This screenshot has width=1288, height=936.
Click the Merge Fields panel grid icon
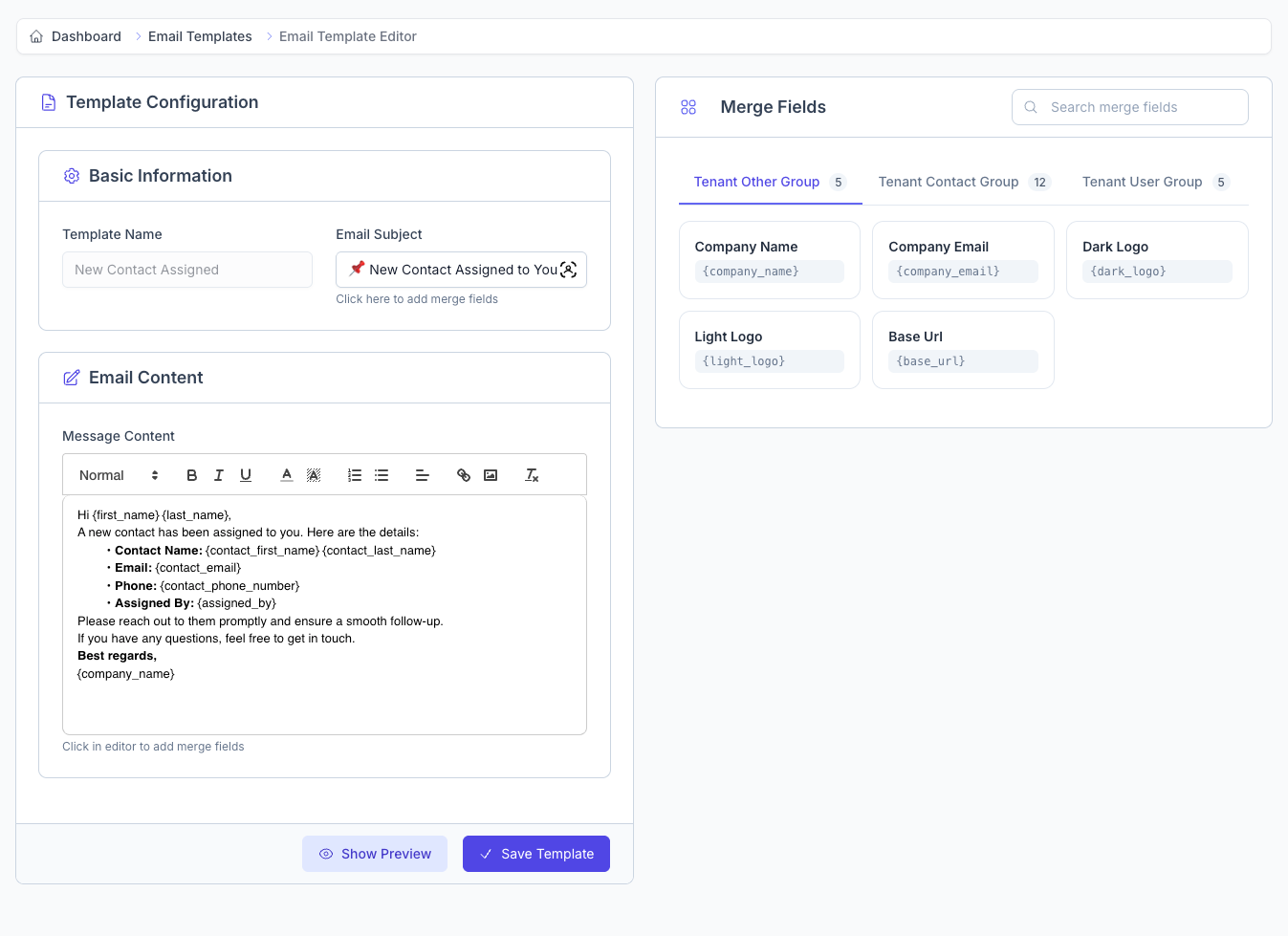[688, 107]
